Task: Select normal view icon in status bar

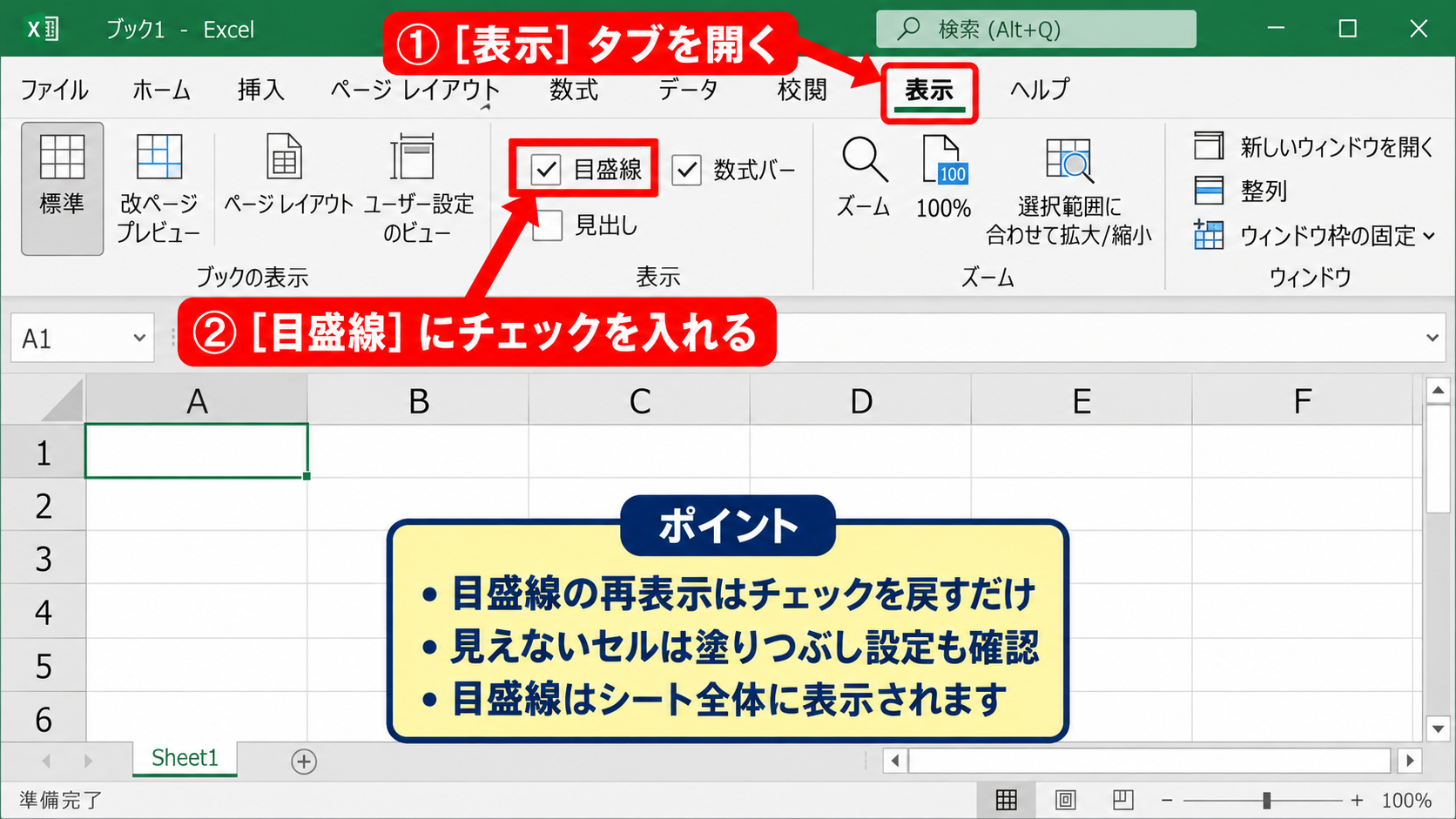Action: (x=1006, y=800)
